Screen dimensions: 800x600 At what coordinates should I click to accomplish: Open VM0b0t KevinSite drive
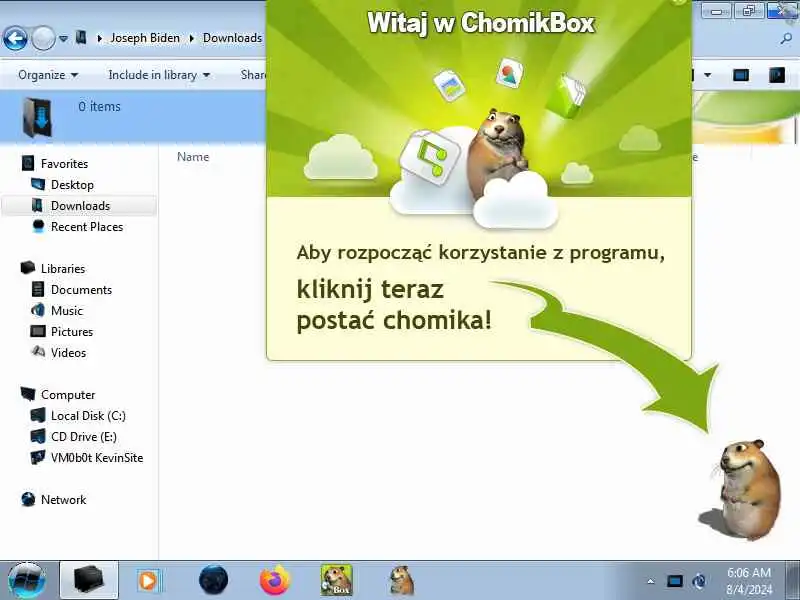(97, 458)
